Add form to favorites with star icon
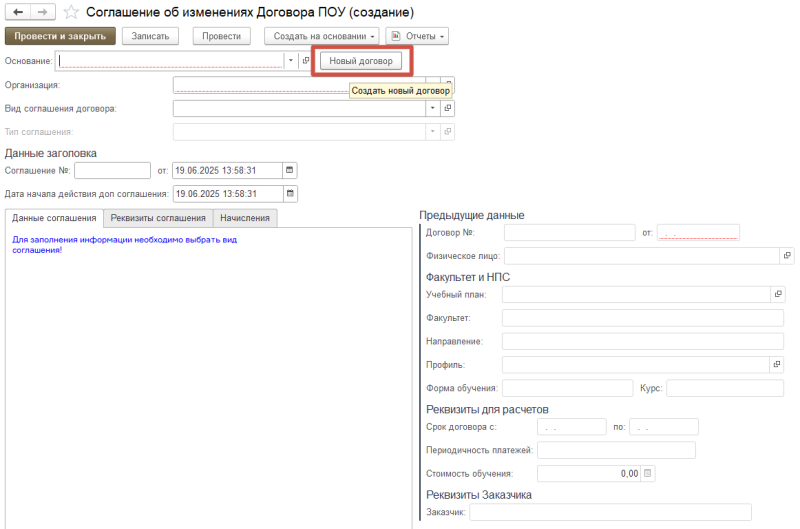 click(71, 13)
